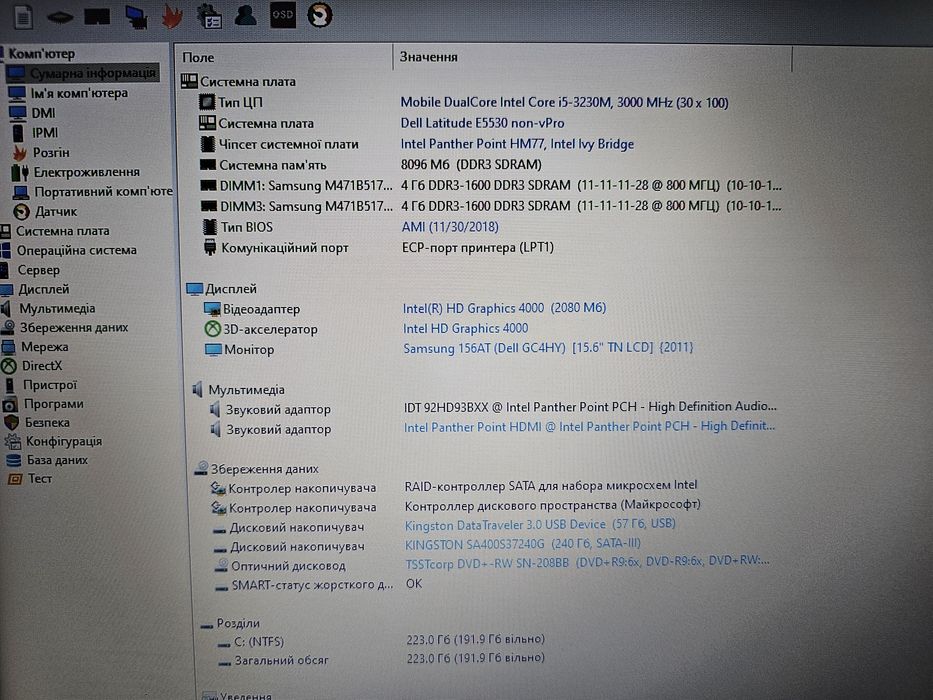Open the Intel Core i5-3230M CPU link
The height and width of the screenshot is (700, 933).
[x=564, y=102]
